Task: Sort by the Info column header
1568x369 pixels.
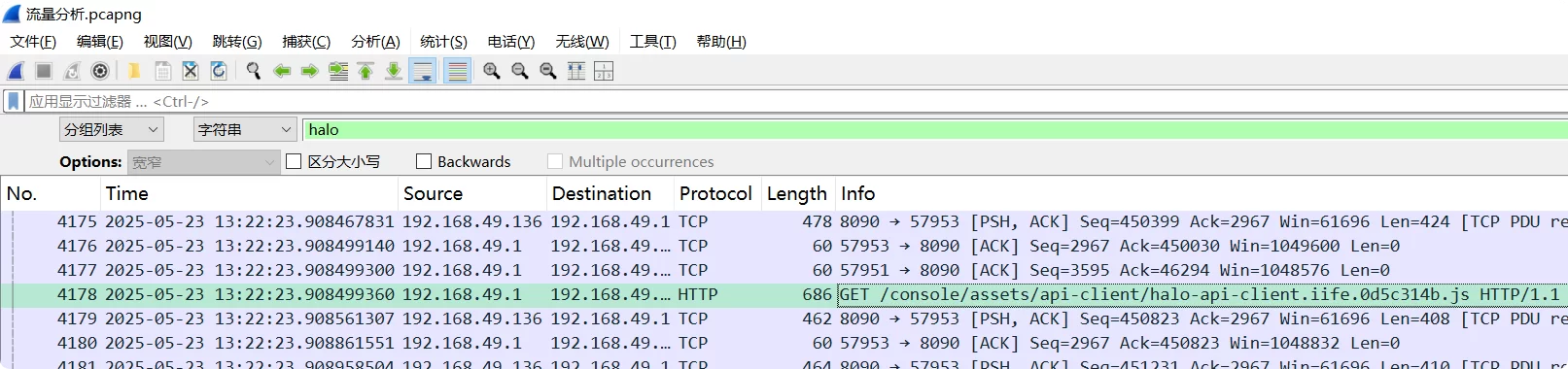Action: [1202, 193]
